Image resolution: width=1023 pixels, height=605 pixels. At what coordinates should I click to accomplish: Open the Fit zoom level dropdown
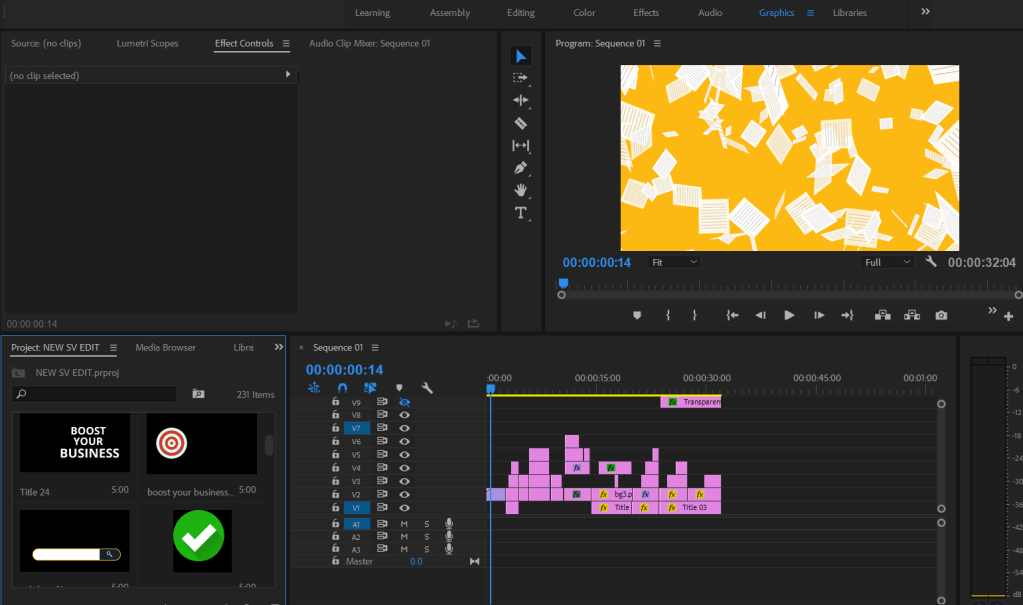pos(674,262)
